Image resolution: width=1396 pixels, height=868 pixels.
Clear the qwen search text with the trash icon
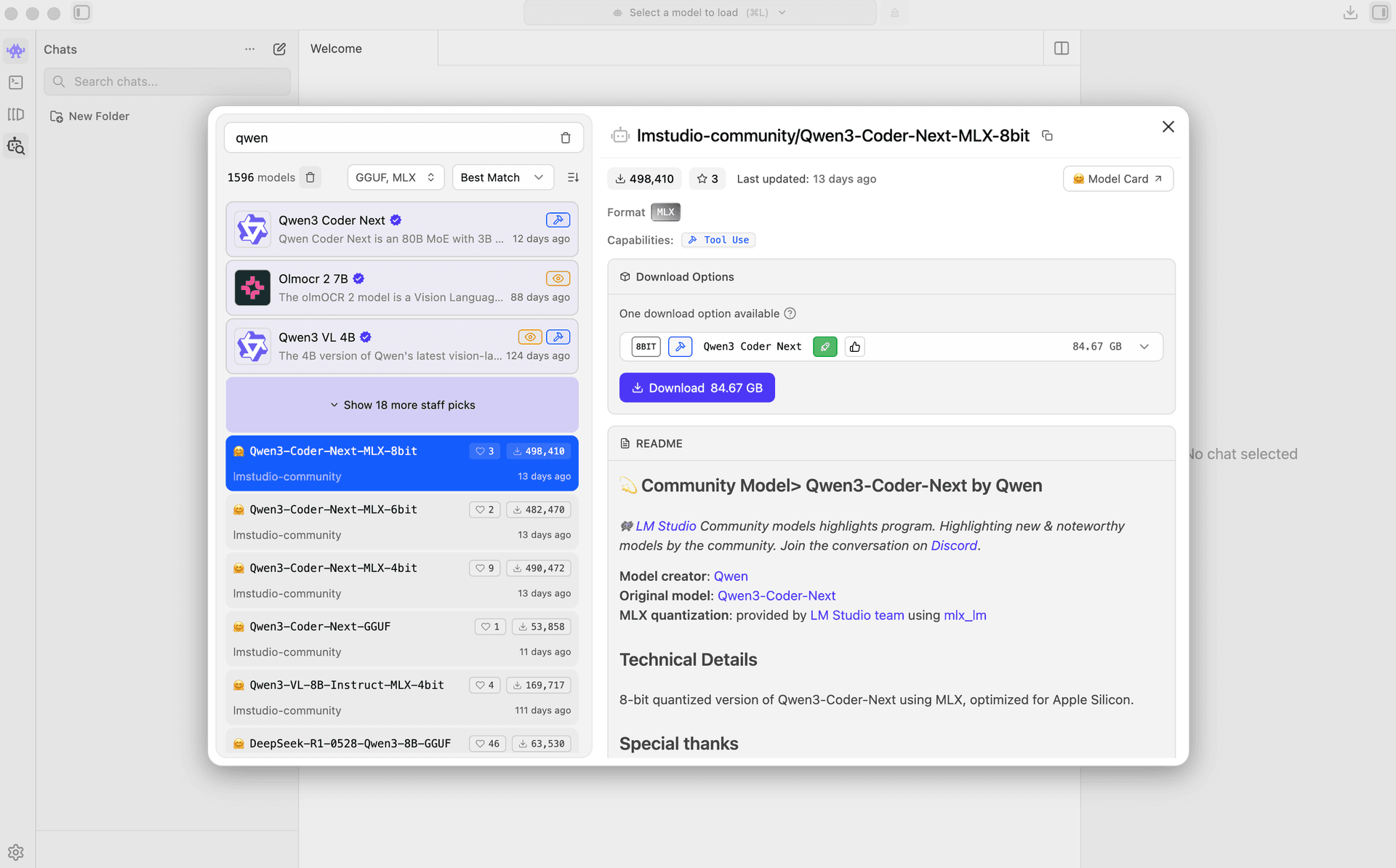(565, 138)
